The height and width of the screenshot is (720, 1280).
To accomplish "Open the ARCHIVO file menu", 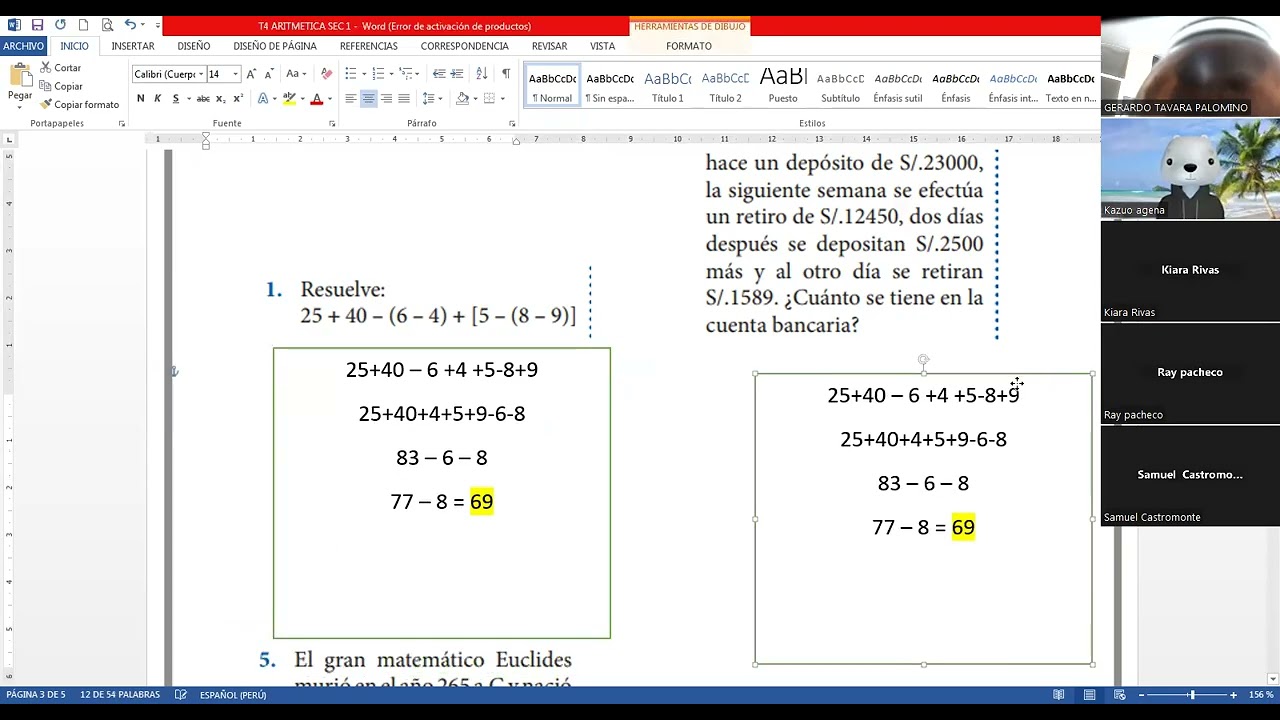I will click(23, 46).
